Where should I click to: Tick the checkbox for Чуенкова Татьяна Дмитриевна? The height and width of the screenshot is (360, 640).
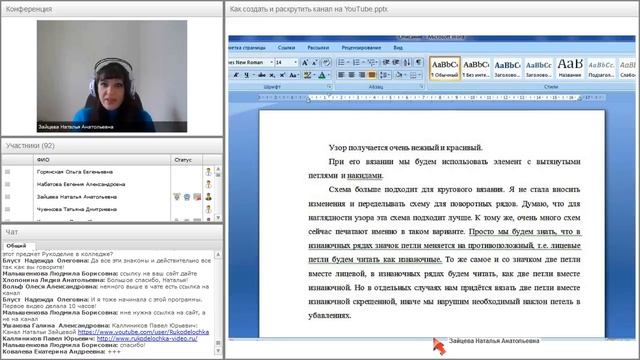coord(7,209)
